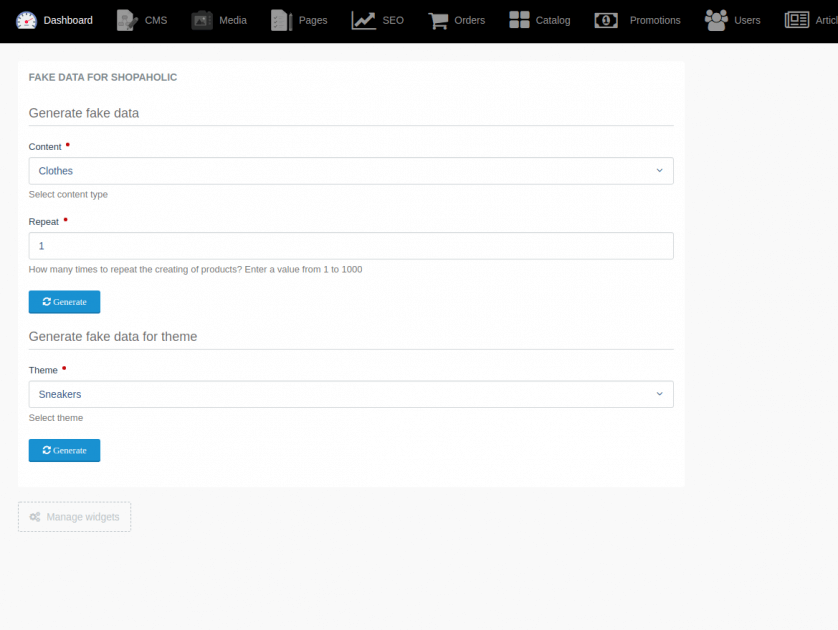Screen dimensions: 838x630
Task: Open the Dashboard menu label
Action: 68,20
